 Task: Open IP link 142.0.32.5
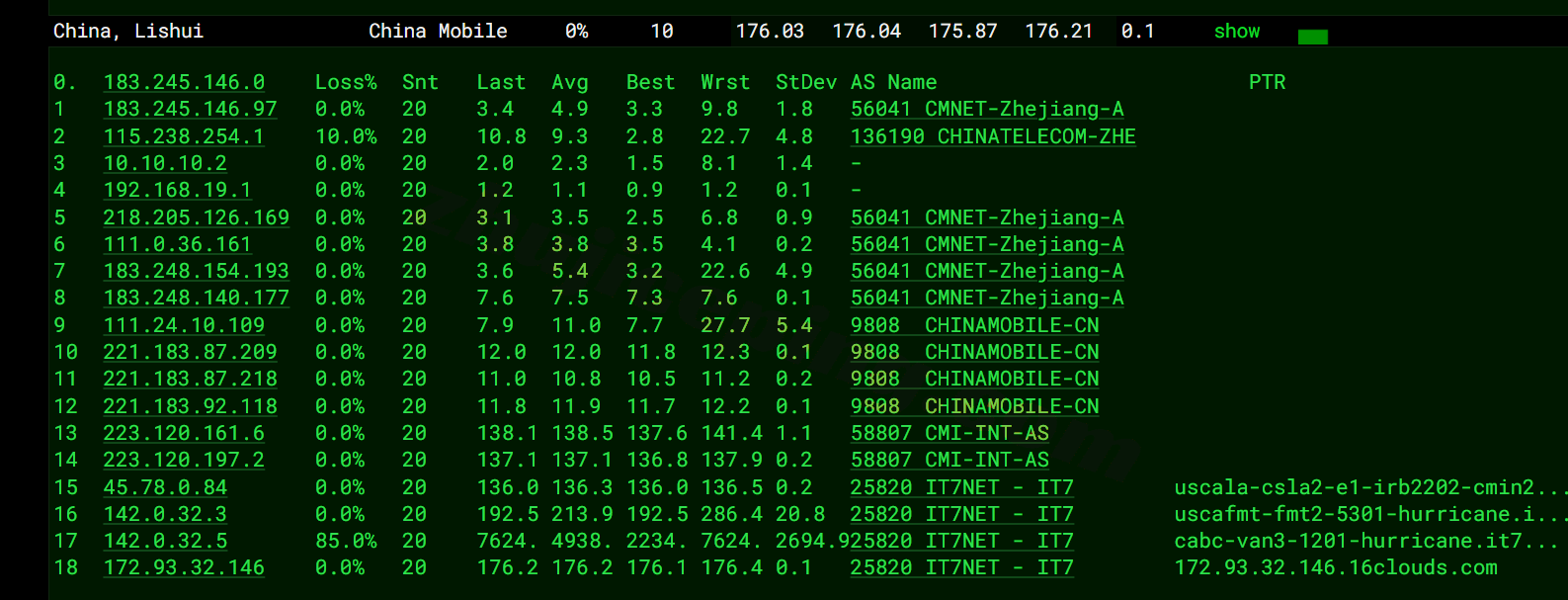tap(165, 542)
